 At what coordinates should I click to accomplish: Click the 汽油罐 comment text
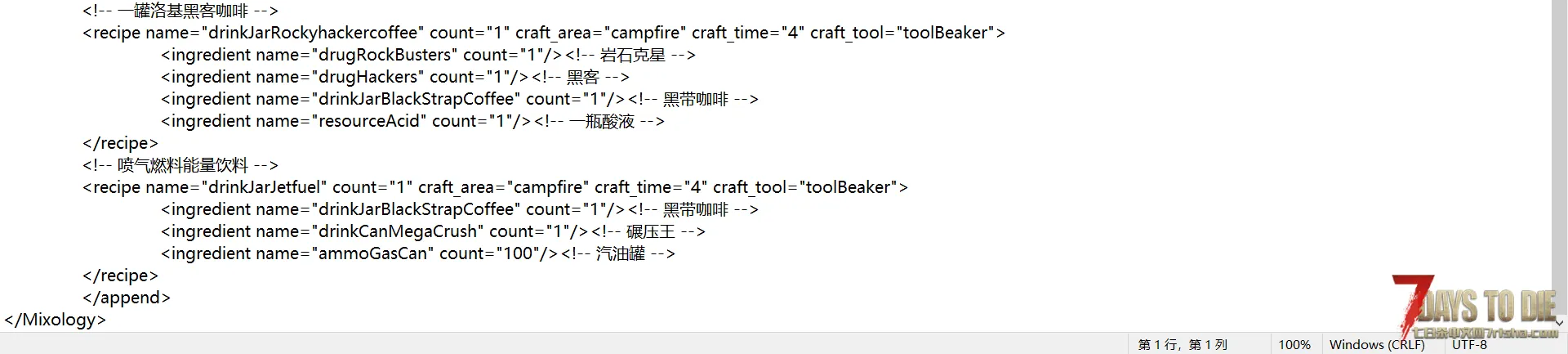620,254
